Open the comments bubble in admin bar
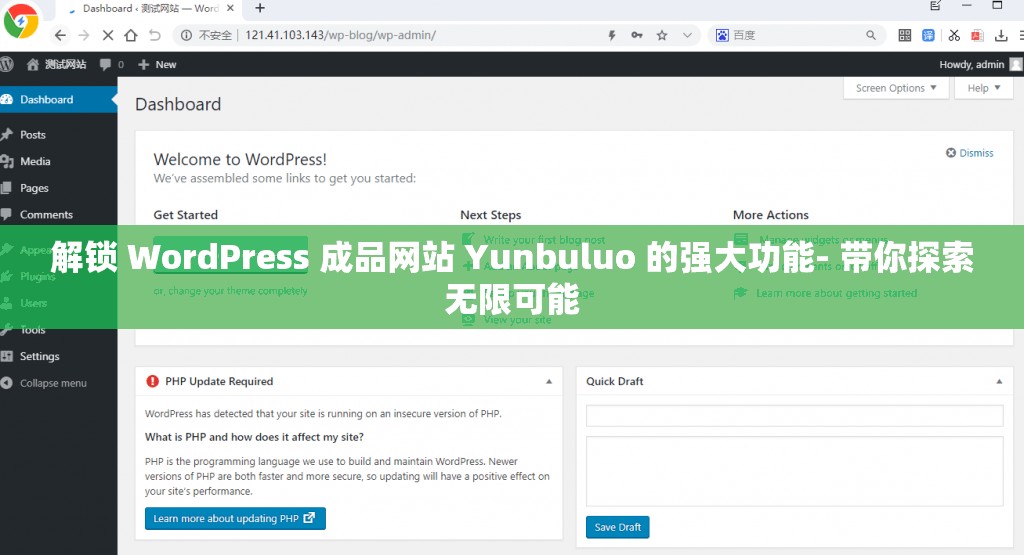The height and width of the screenshot is (555, 1024). tap(111, 64)
